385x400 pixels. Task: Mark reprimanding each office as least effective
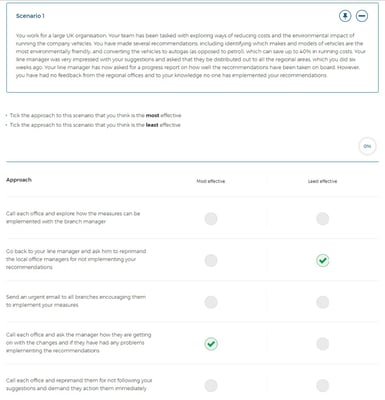(x=323, y=385)
